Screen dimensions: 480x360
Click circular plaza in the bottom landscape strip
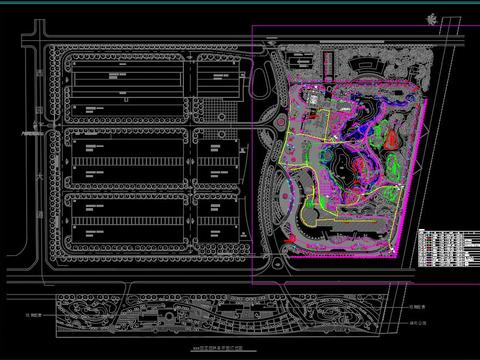pos(169,316)
